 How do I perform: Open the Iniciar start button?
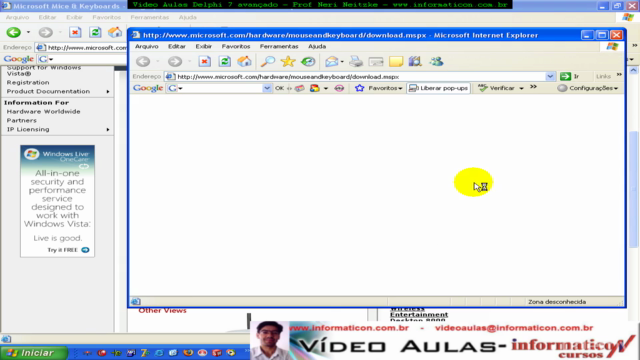pos(33,353)
